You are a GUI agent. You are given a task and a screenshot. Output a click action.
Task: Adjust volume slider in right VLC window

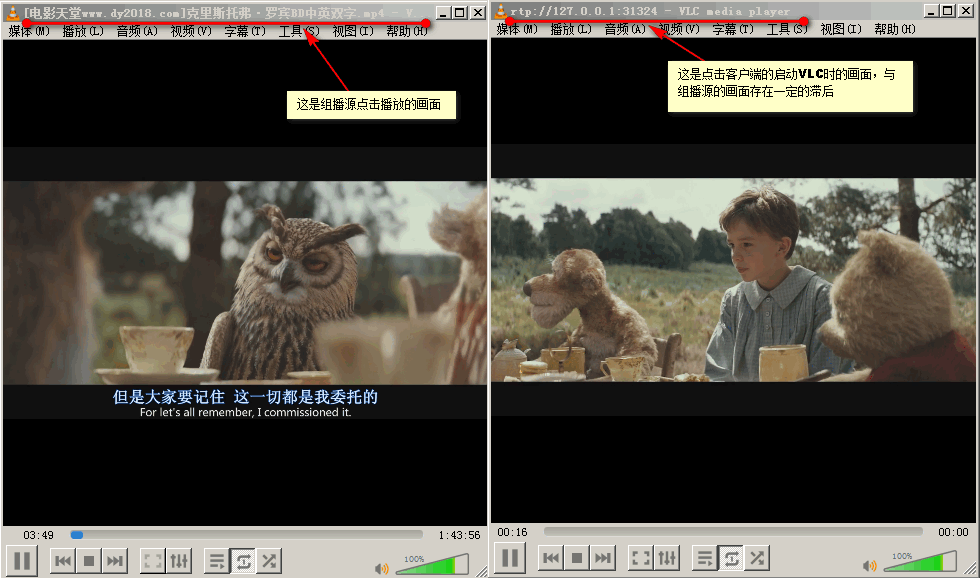coord(921,561)
